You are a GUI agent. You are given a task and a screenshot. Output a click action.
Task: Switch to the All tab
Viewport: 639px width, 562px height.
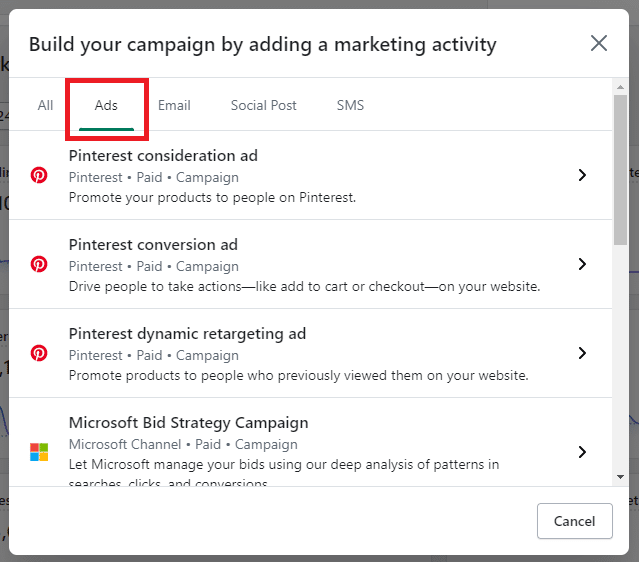(45, 105)
